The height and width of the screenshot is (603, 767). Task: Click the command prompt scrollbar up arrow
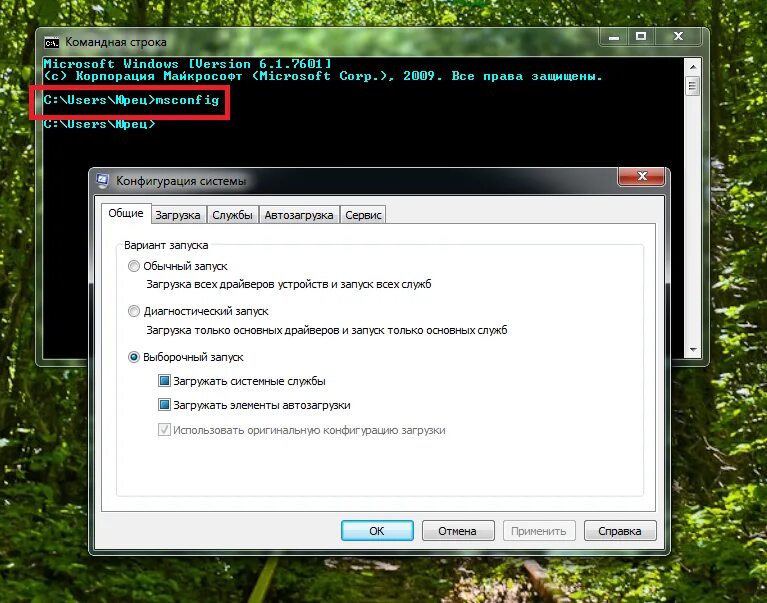tap(693, 66)
